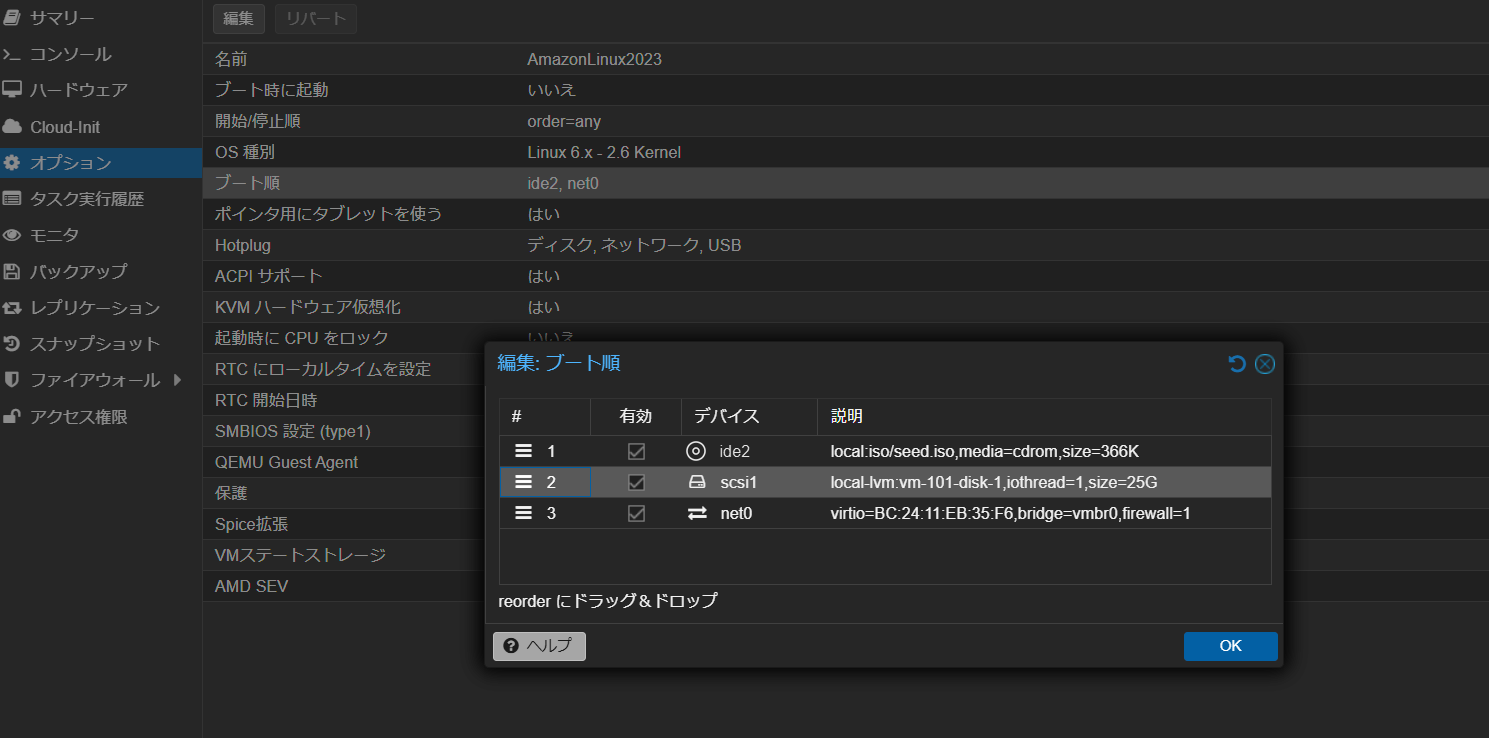Select the 保護 protection row

tap(343, 493)
